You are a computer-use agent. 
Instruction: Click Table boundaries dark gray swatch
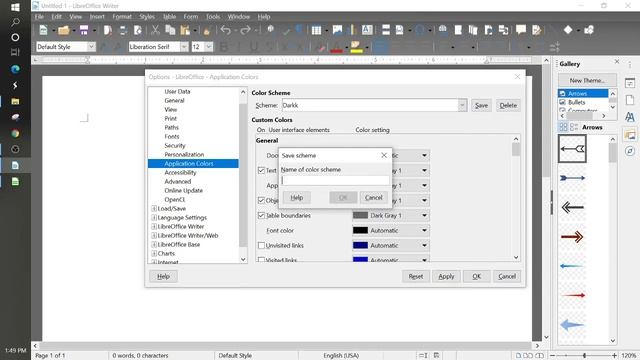pos(360,216)
